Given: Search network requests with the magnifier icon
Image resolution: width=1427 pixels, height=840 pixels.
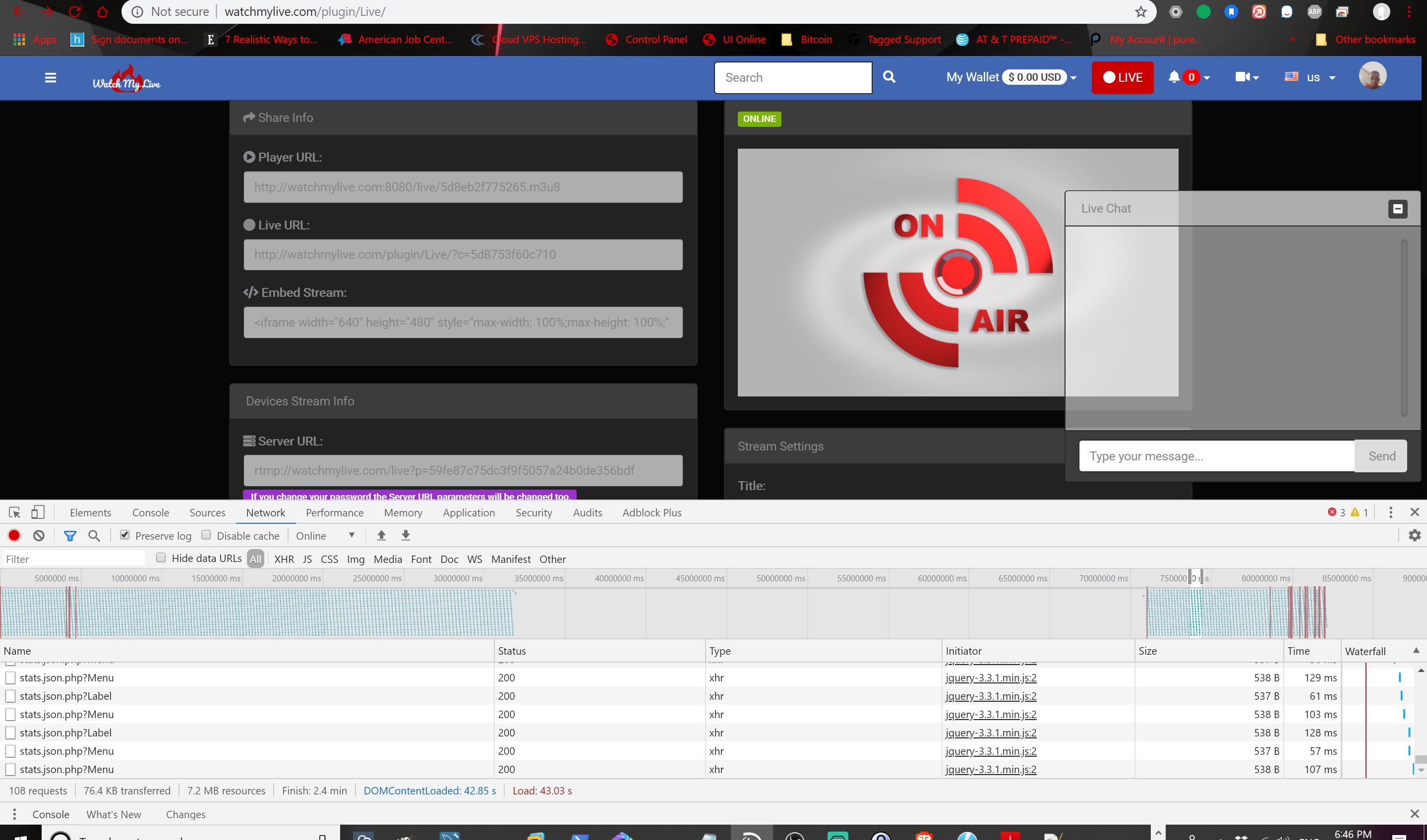Looking at the screenshot, I should [x=94, y=535].
